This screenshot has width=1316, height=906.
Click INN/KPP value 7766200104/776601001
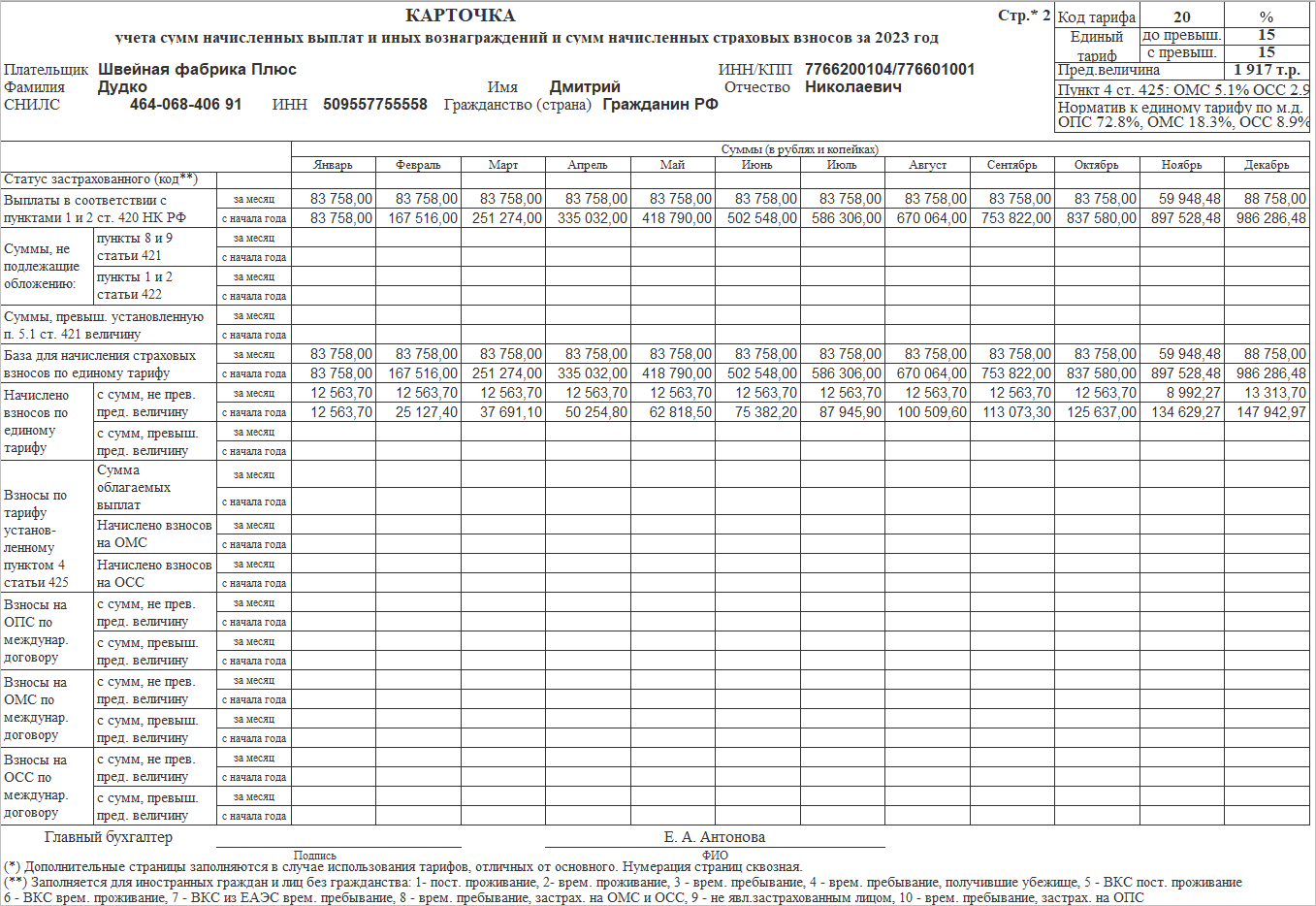890,70
